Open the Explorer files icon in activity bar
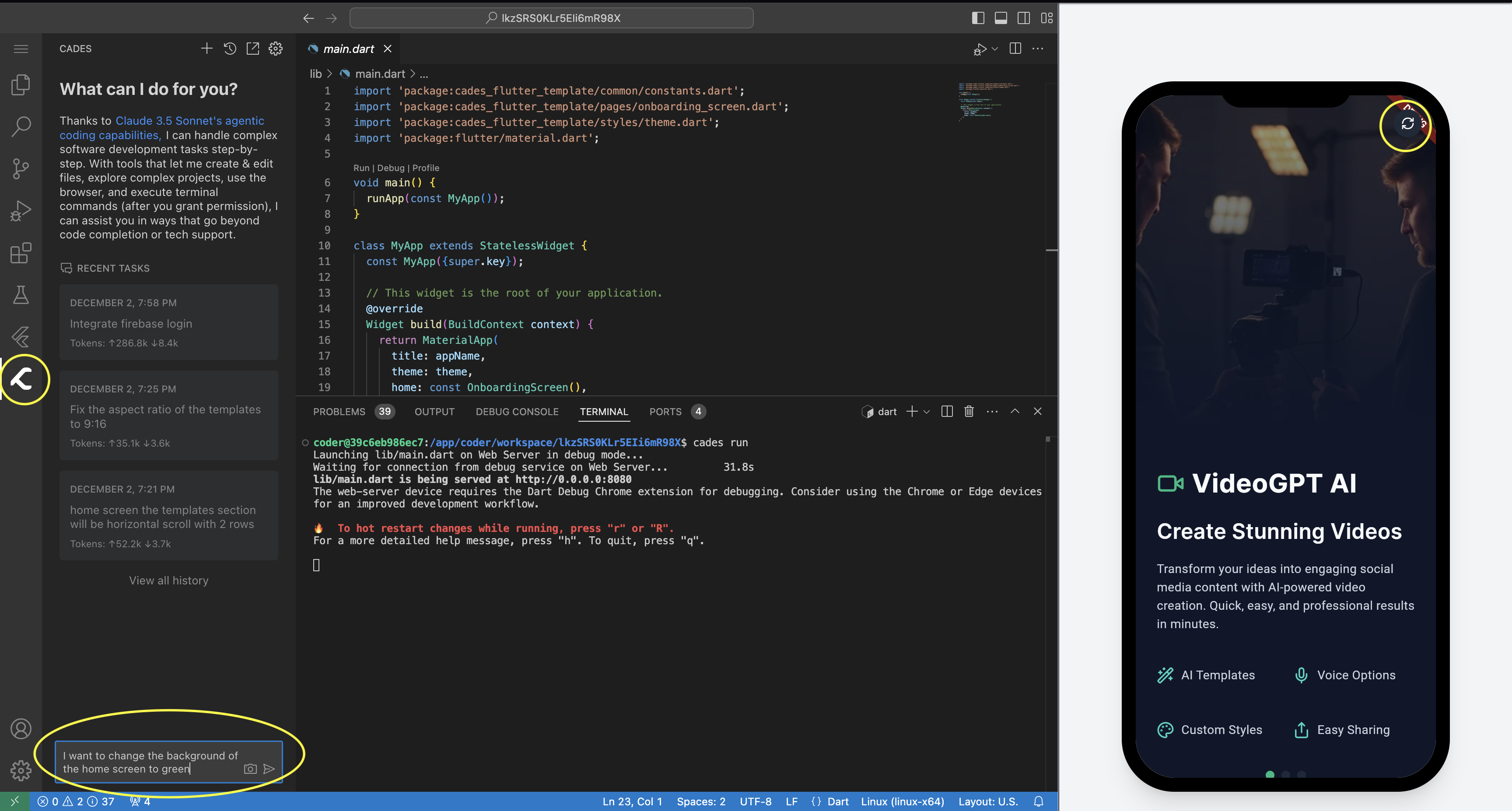 click(x=21, y=84)
